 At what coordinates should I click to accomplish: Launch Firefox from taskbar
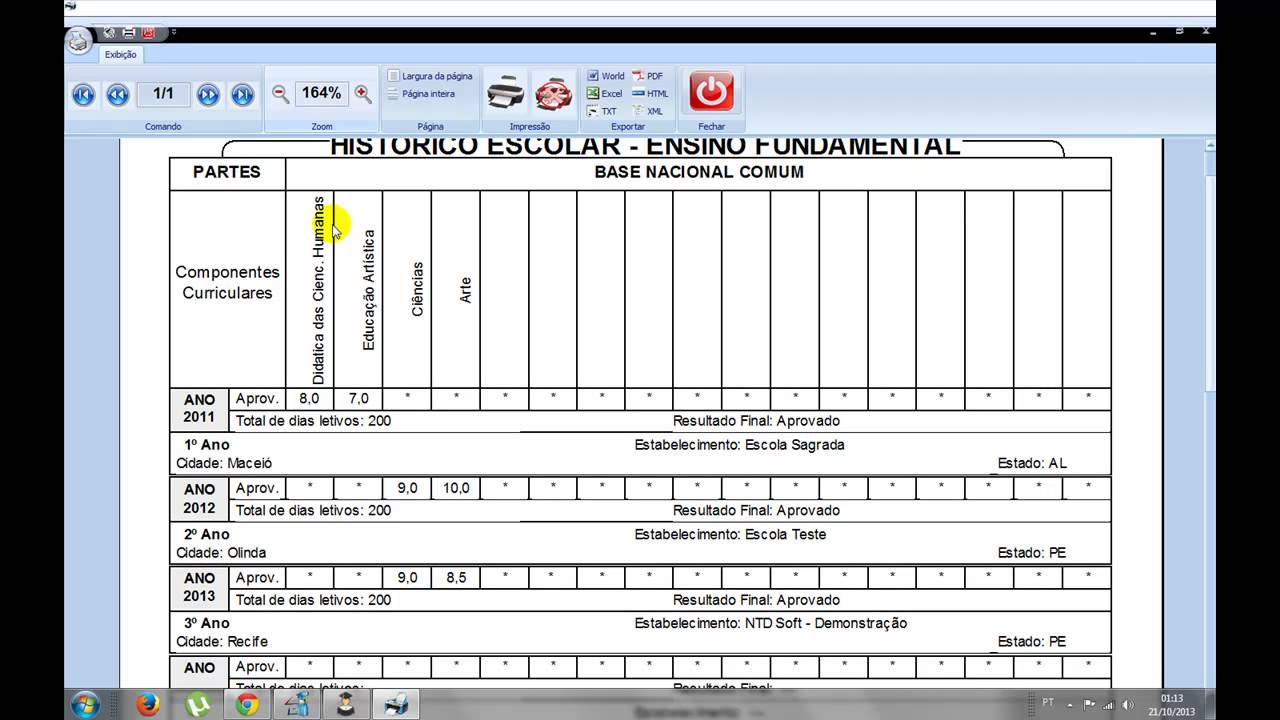[148, 705]
